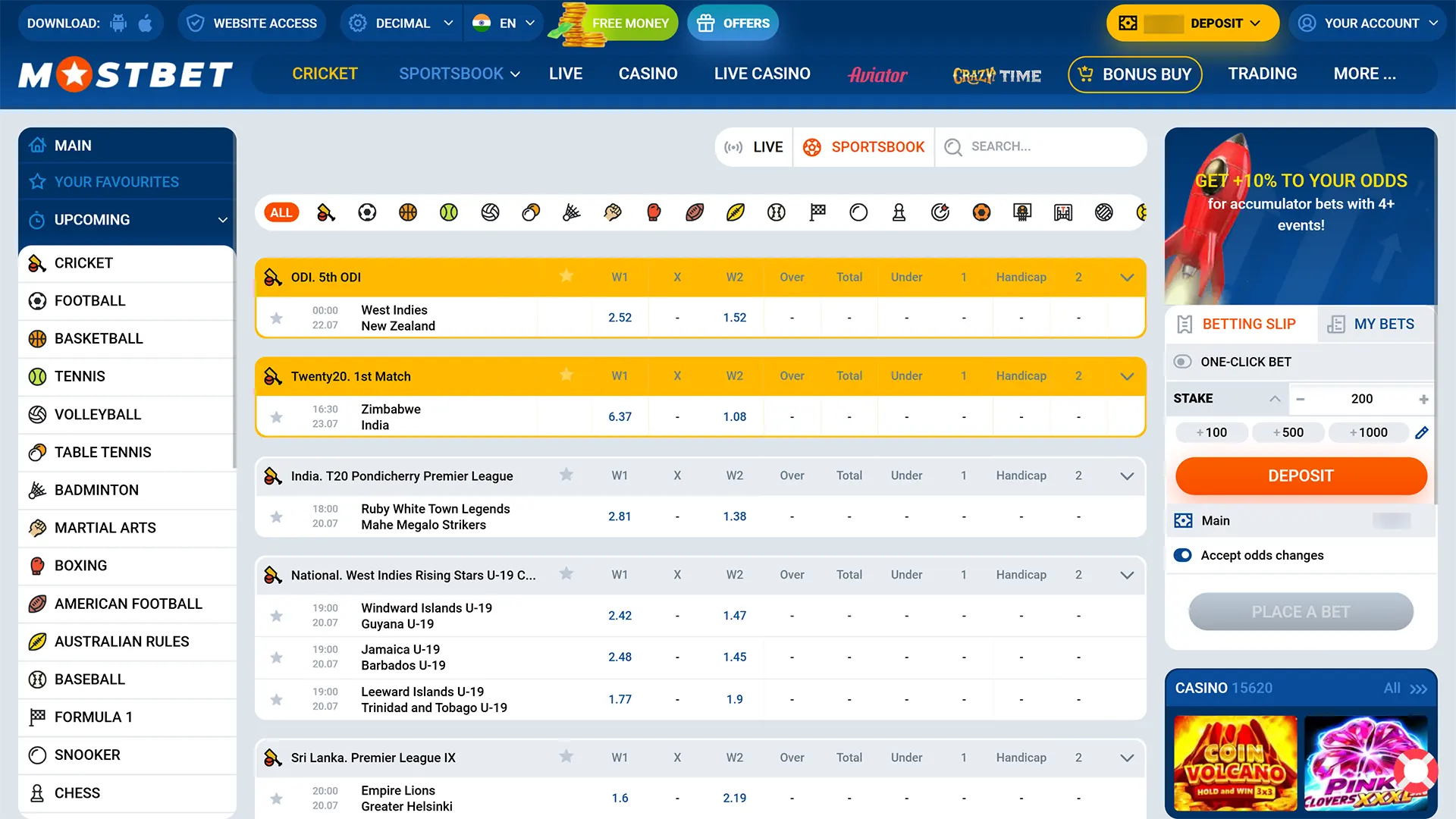
Task: Open All casino games link
Action: [x=1405, y=689]
